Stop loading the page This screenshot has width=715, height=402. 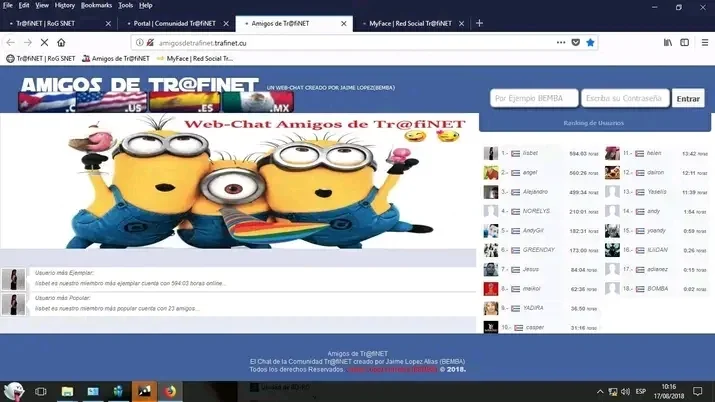click(x=44, y=42)
